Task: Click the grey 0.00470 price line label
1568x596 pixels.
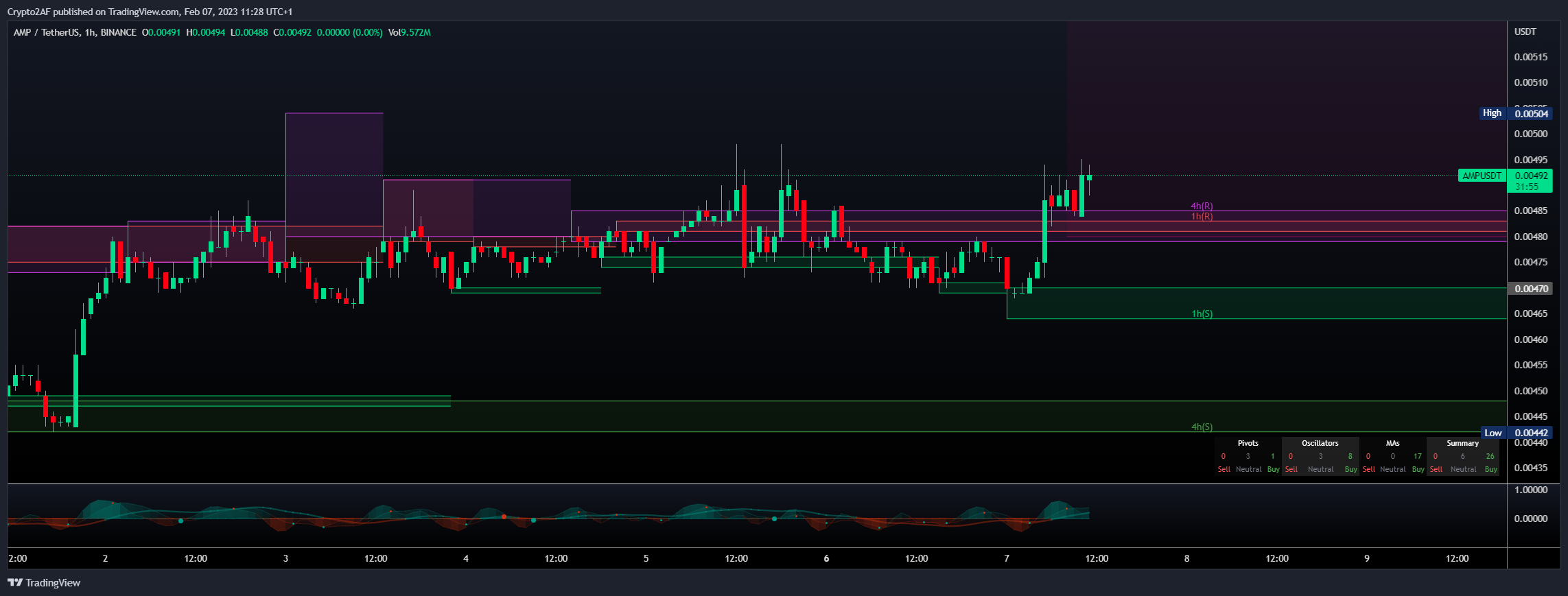Action: (x=1531, y=289)
